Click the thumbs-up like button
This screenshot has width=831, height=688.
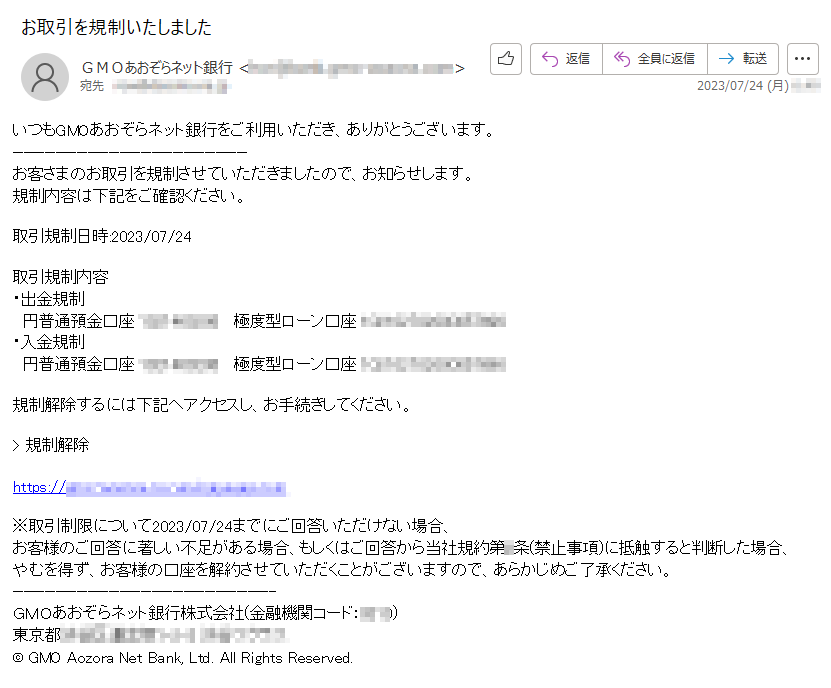pos(506,59)
